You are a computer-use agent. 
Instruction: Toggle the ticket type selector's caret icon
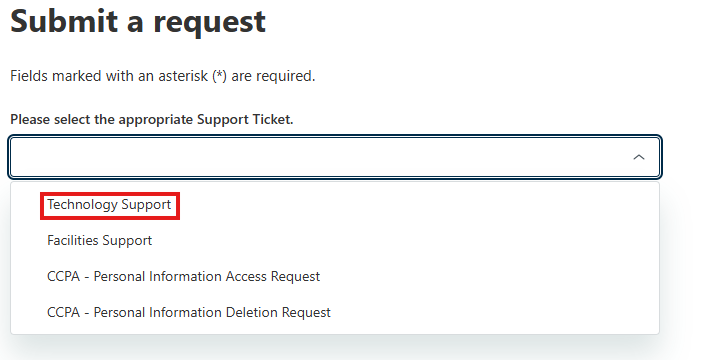pos(638,157)
